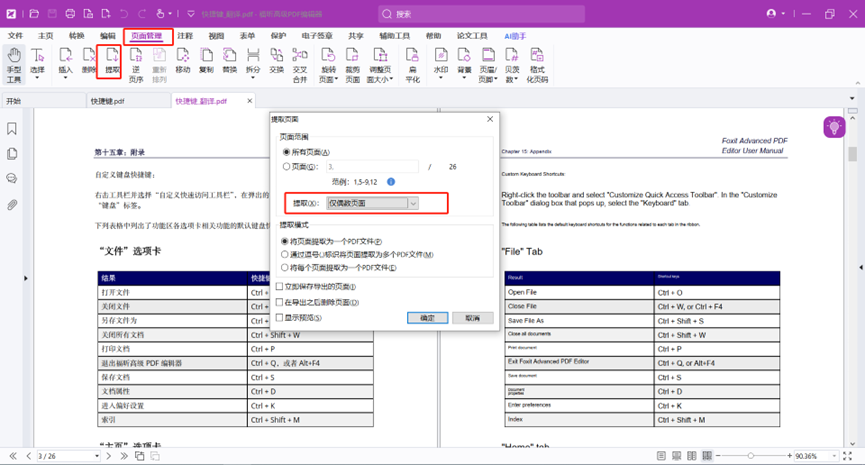Open the 提取 dropdown showing 仅偶数页面
Screen dimensions: 865x465
372,203
